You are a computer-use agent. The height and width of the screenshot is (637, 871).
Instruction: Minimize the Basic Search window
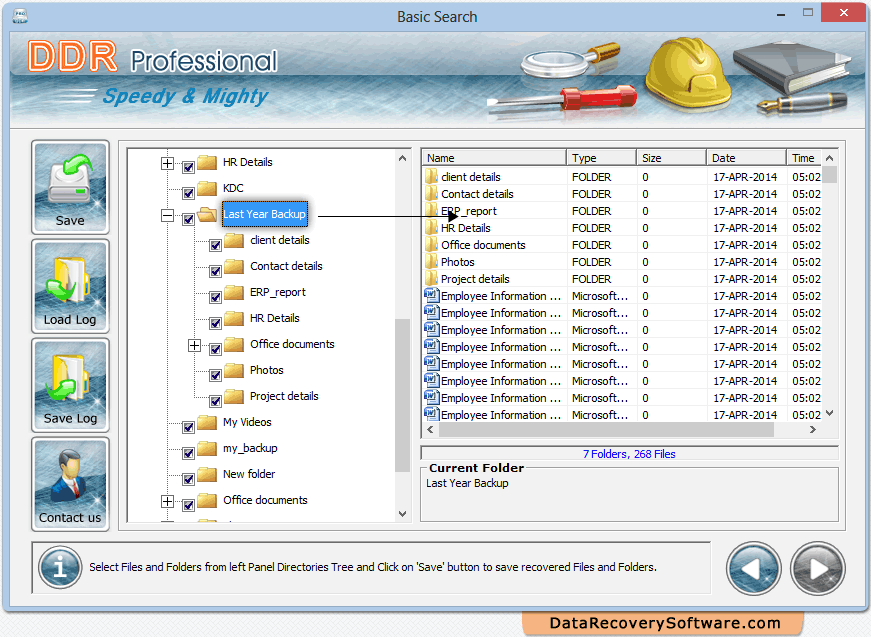click(x=780, y=14)
